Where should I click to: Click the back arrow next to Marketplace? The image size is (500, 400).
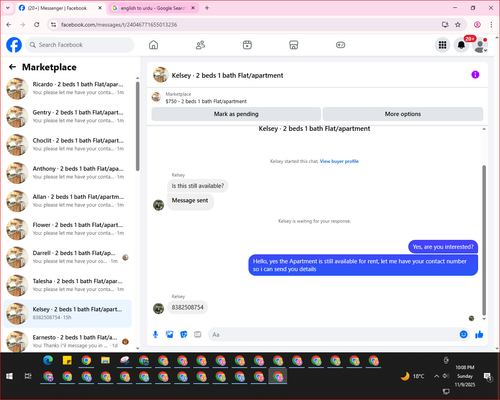[x=13, y=67]
